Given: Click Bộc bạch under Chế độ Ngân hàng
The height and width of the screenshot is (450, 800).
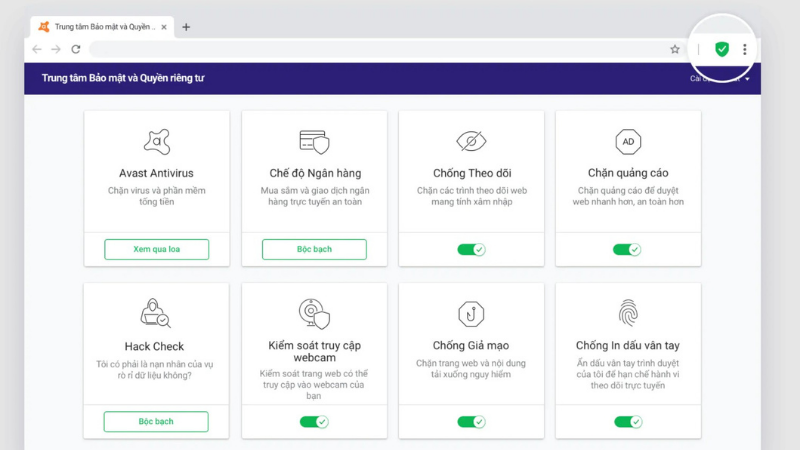Looking at the screenshot, I should pyautogui.click(x=314, y=249).
